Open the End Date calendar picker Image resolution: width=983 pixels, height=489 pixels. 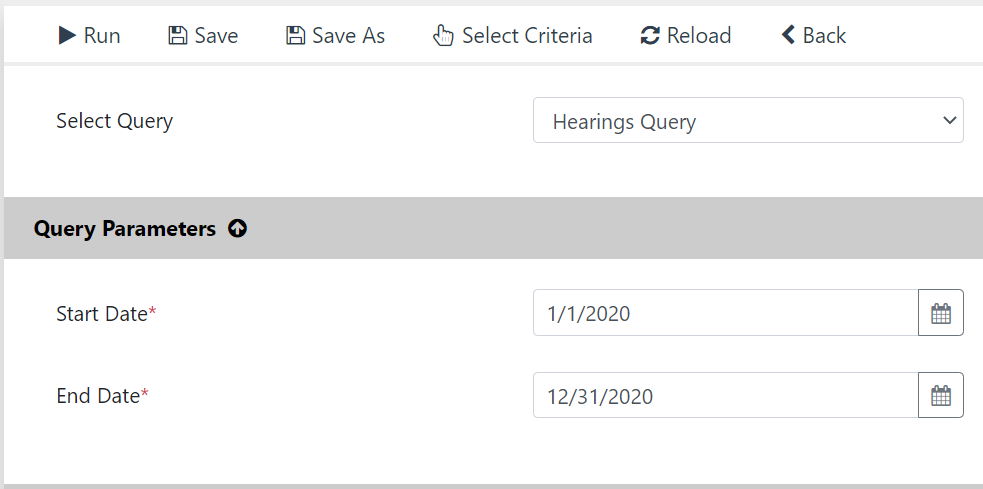coord(940,395)
